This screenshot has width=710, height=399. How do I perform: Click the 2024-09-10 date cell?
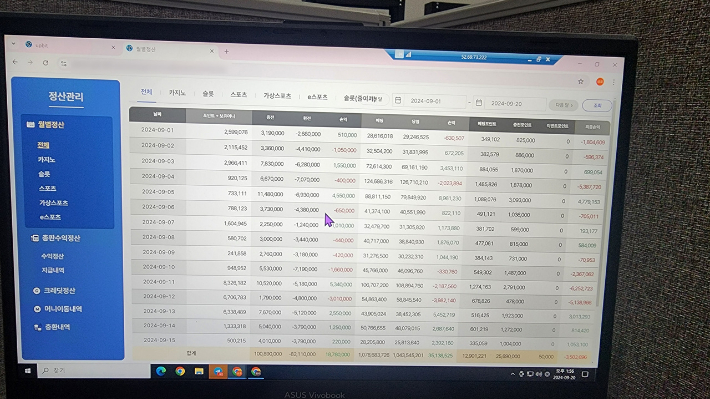(x=158, y=267)
